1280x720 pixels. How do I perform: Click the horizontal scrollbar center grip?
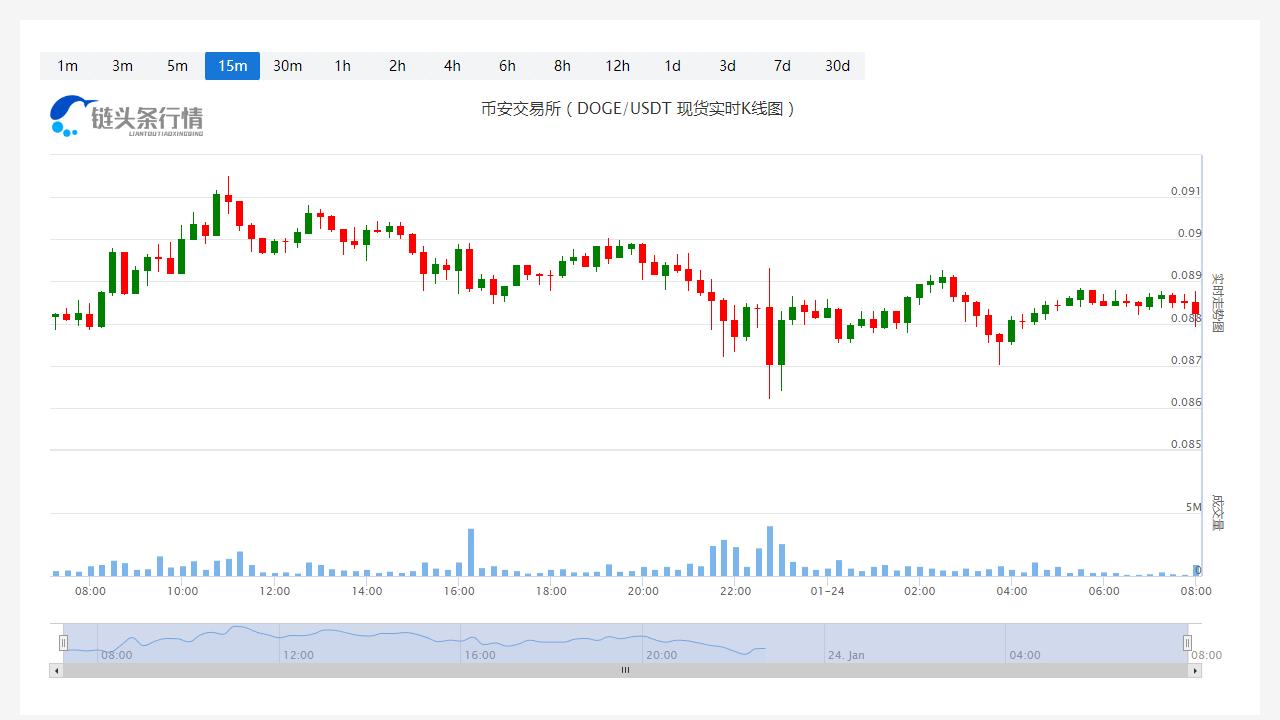625,671
